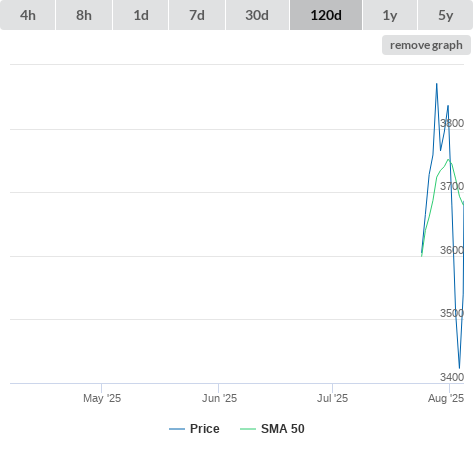
Task: Choose the 1d range tab
Action: click(x=141, y=15)
